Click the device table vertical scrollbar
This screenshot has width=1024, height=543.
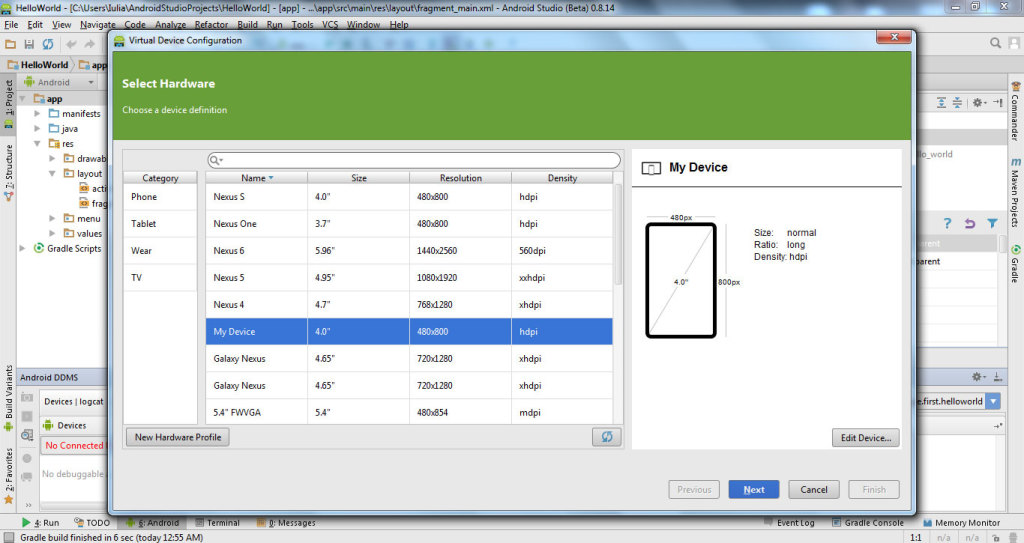pos(618,235)
